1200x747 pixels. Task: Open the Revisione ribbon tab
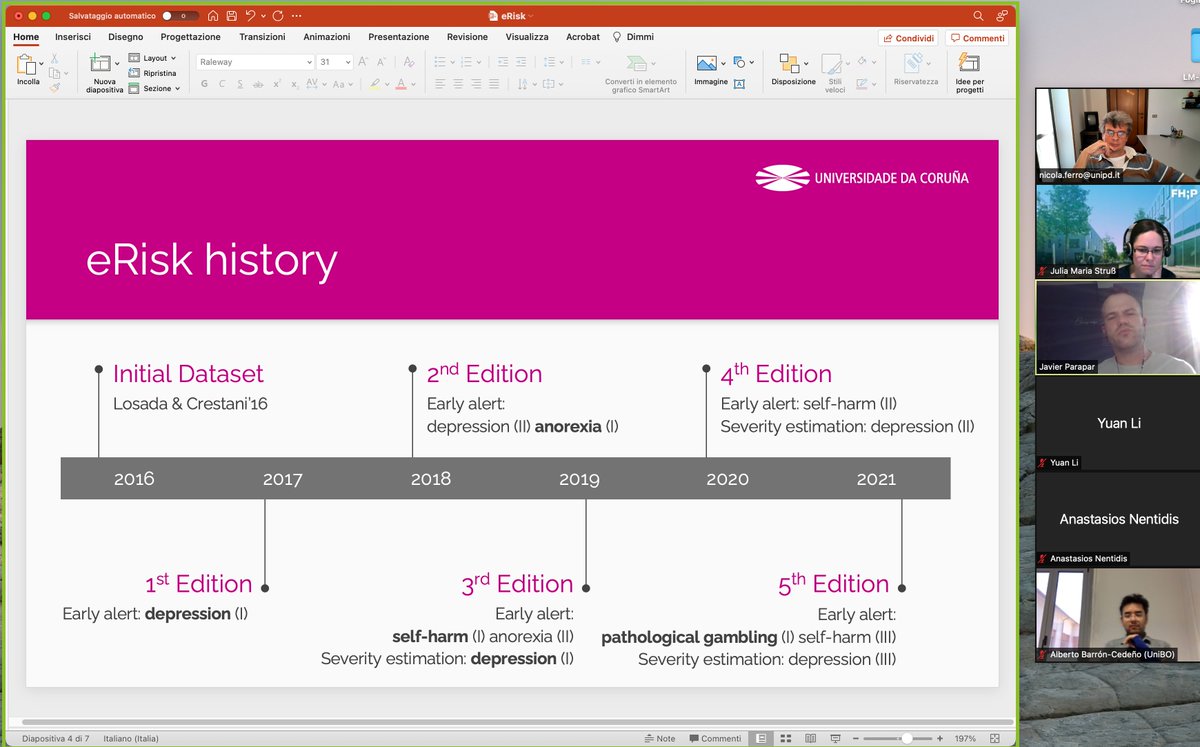[467, 37]
